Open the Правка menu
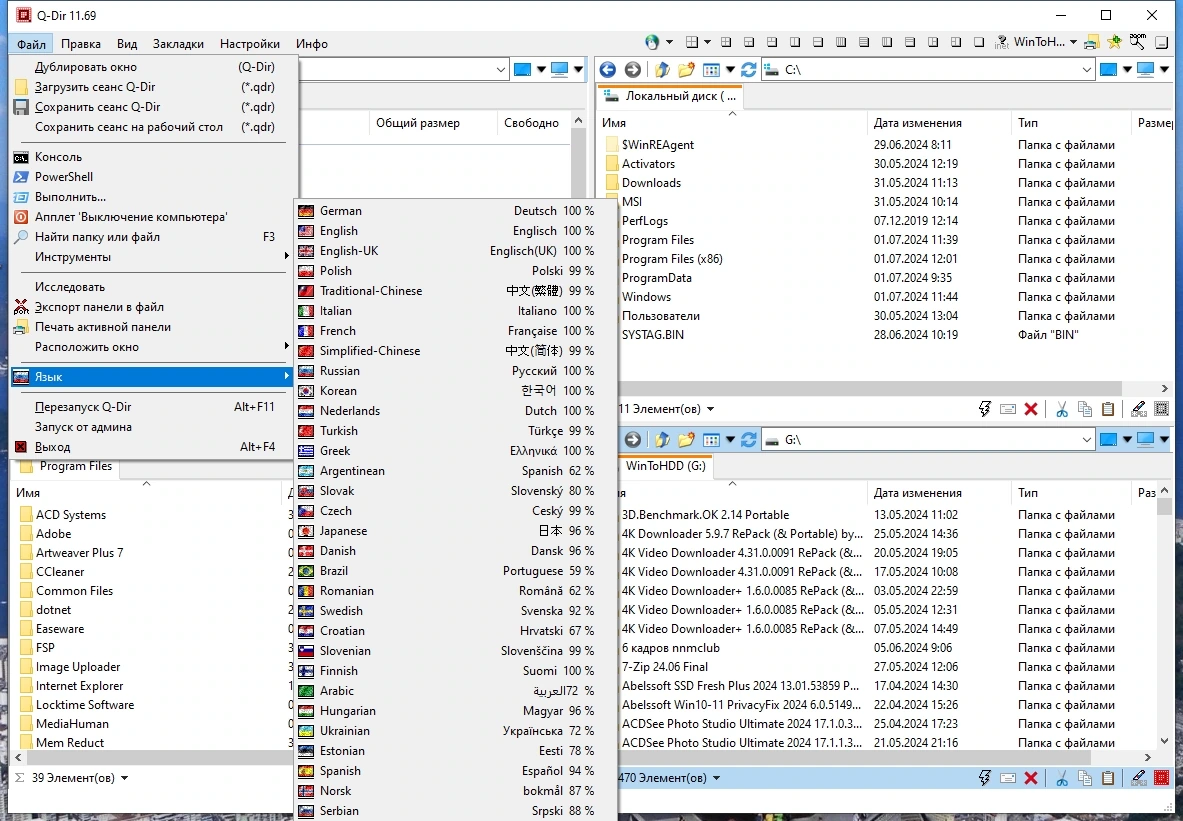1183x821 pixels. click(x=81, y=44)
